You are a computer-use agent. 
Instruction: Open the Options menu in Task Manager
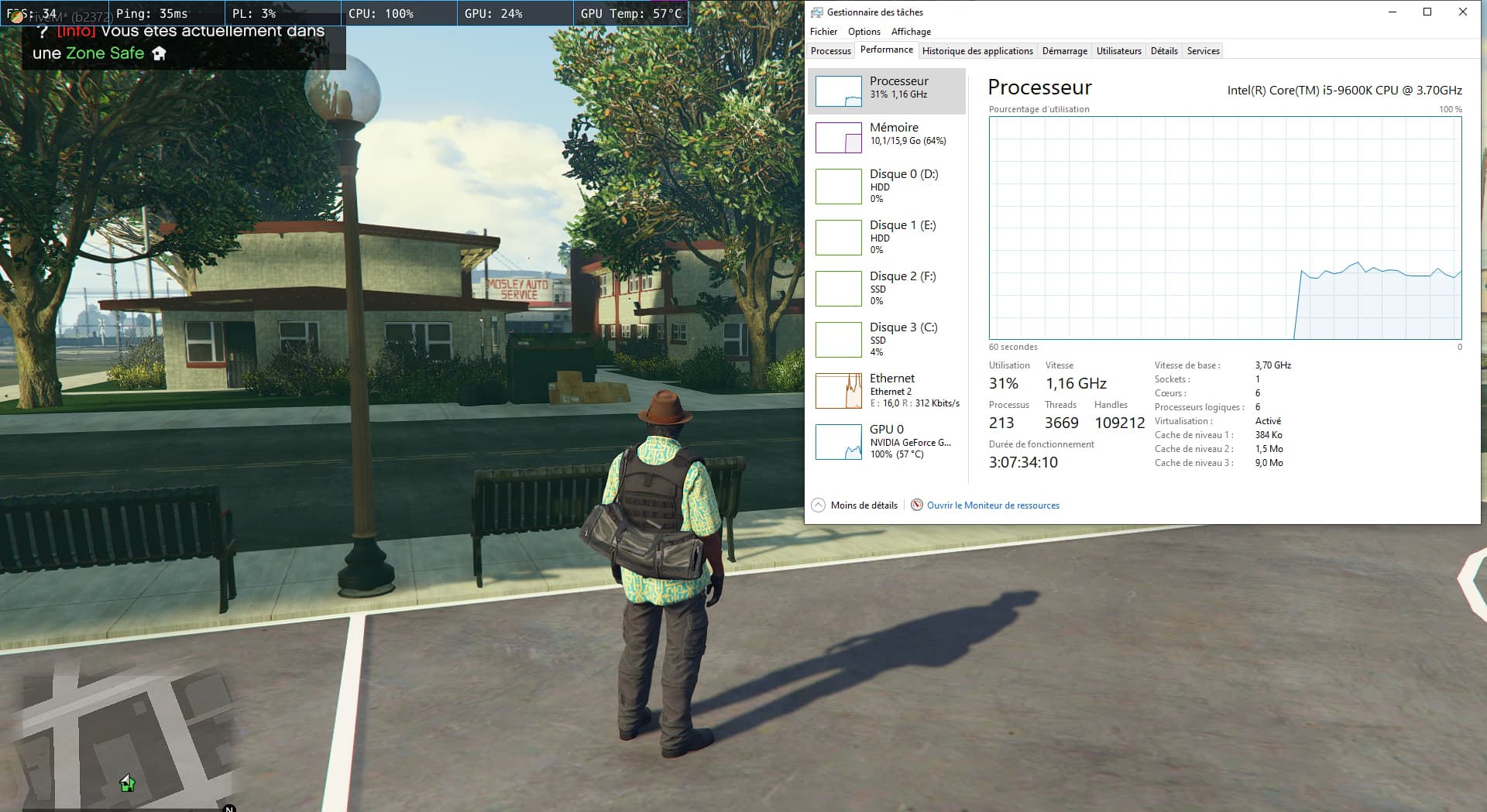point(864,32)
